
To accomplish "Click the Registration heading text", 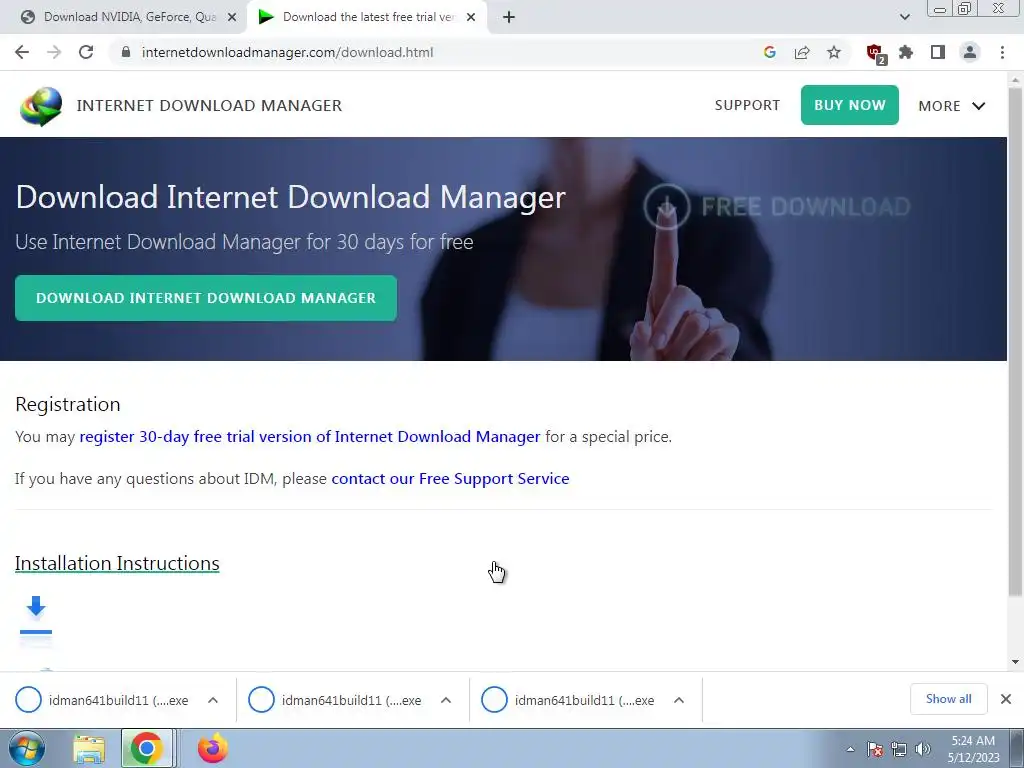I will click(x=68, y=404).
